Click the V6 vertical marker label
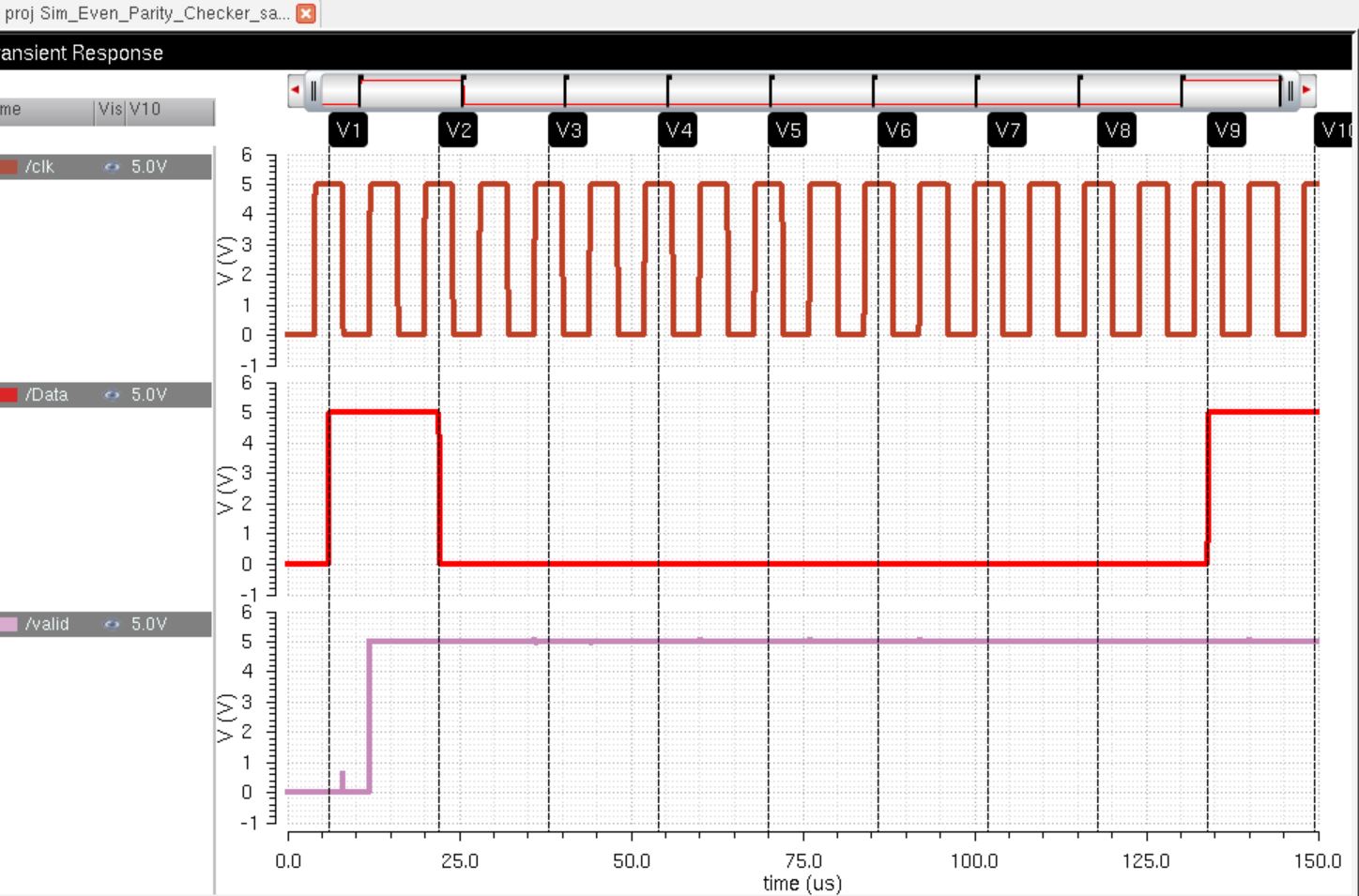The height and width of the screenshot is (896, 1359). pos(897,130)
